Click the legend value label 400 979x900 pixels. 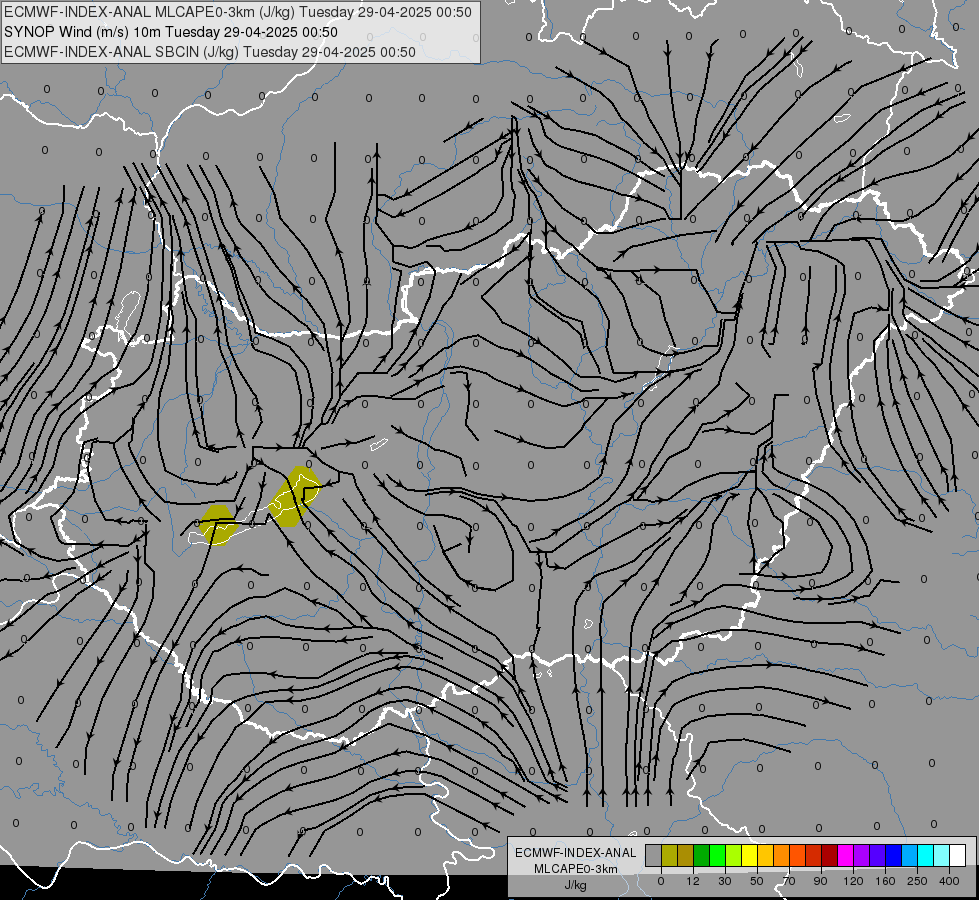point(949,881)
